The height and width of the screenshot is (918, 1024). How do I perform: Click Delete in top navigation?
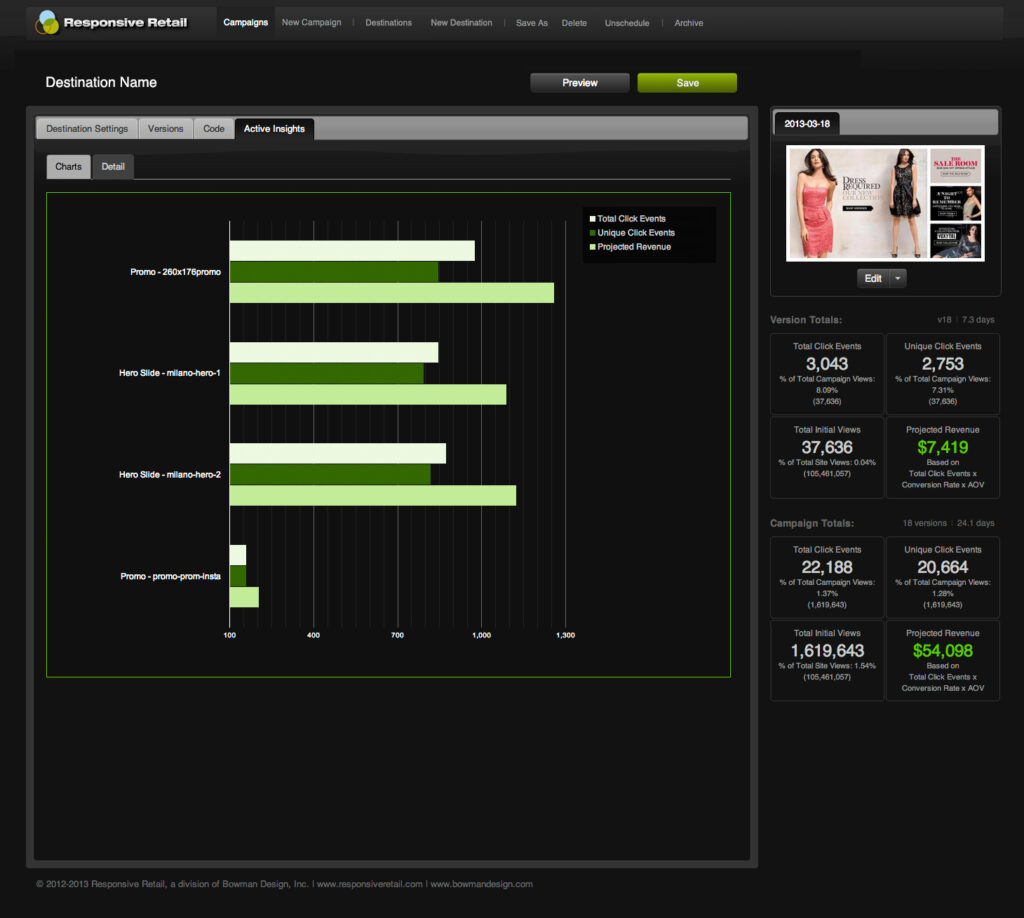click(574, 23)
